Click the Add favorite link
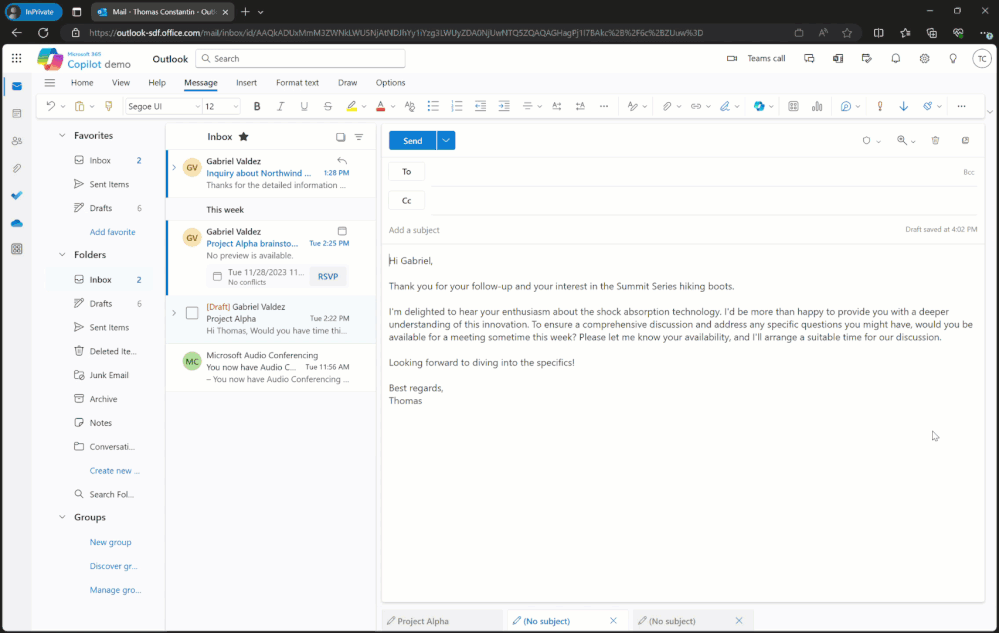This screenshot has height=633, width=999. [x=110, y=232]
